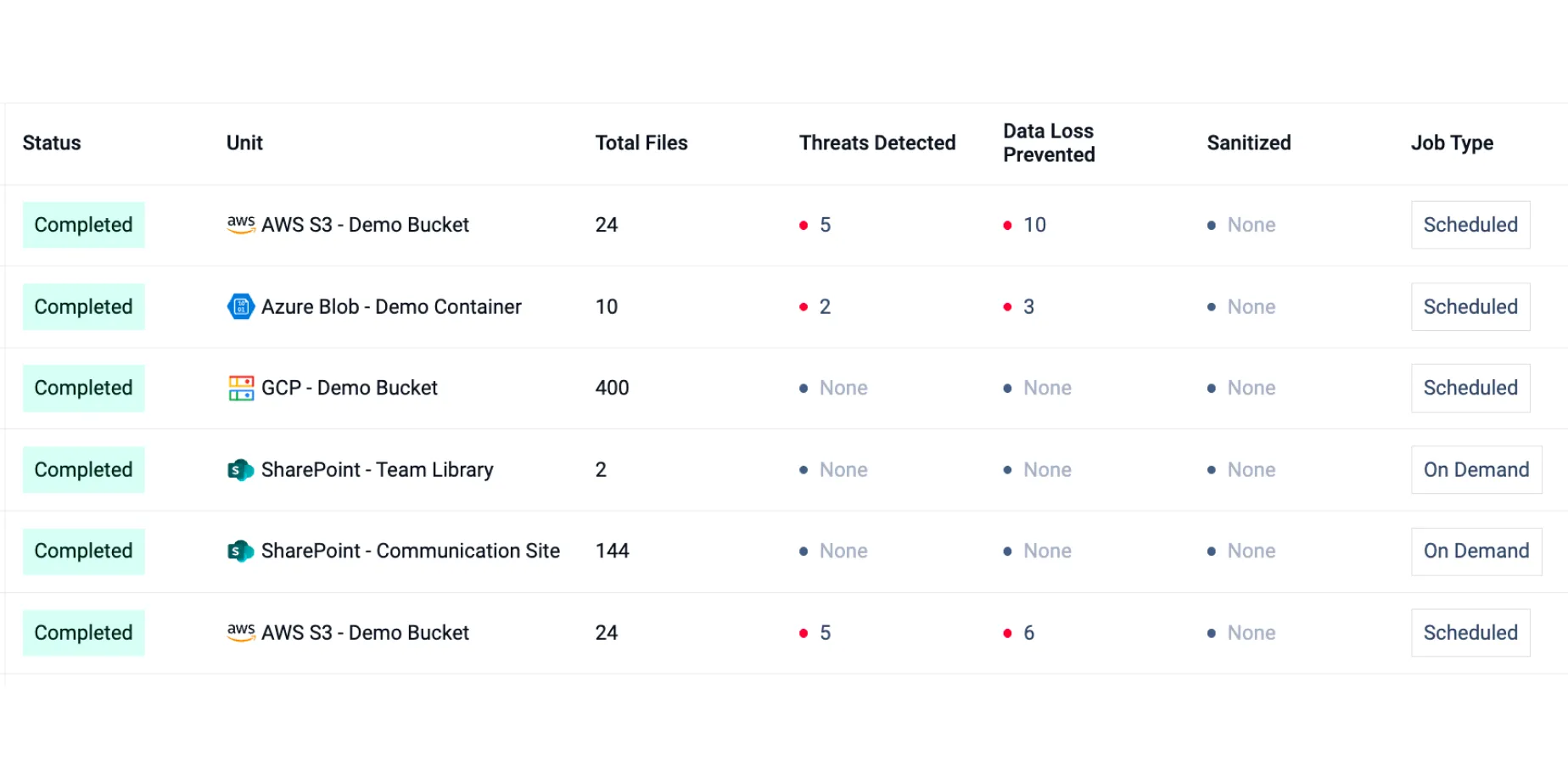Select Threats Detected column header

[877, 143]
